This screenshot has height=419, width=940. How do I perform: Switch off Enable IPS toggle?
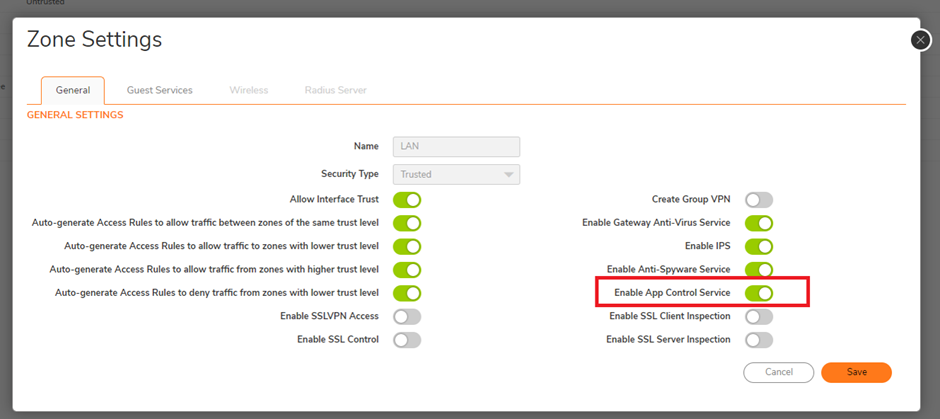759,246
